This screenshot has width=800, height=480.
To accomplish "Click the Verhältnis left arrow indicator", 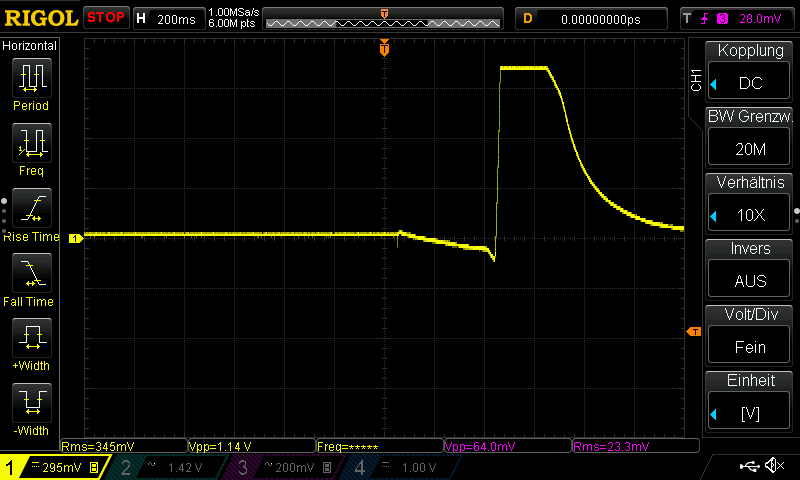I will click(x=714, y=216).
